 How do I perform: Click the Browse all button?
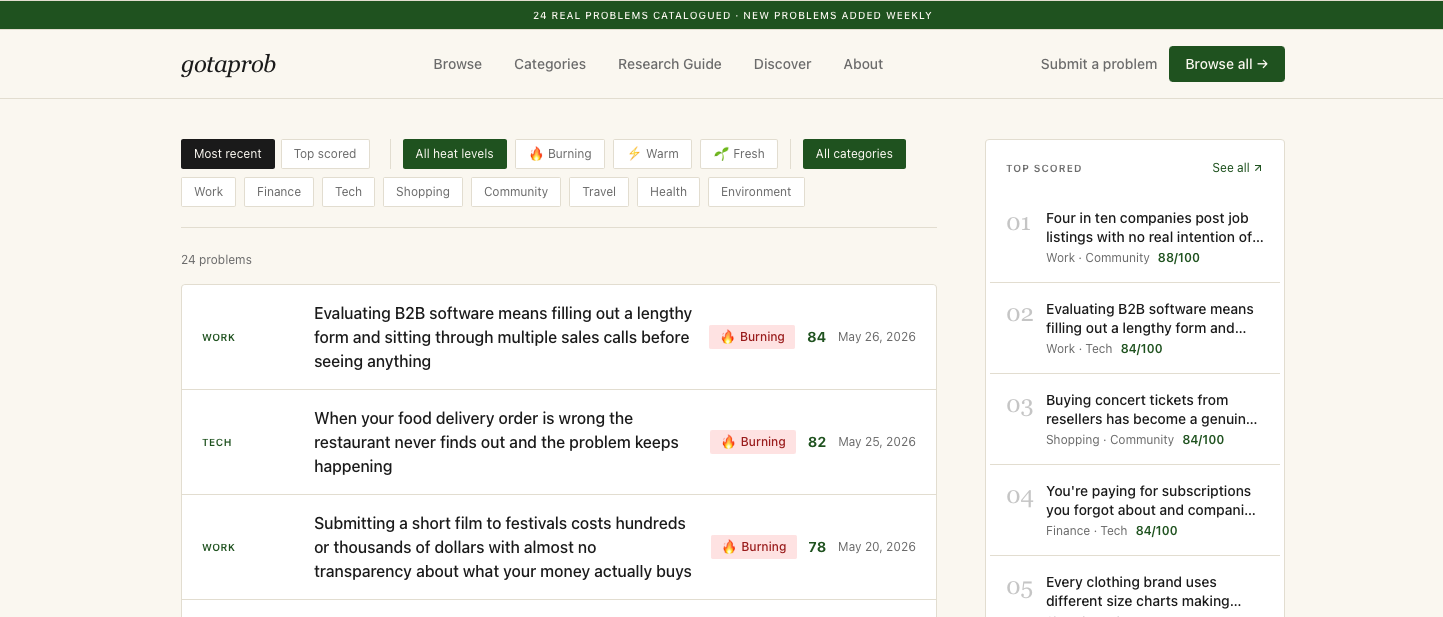1227,64
